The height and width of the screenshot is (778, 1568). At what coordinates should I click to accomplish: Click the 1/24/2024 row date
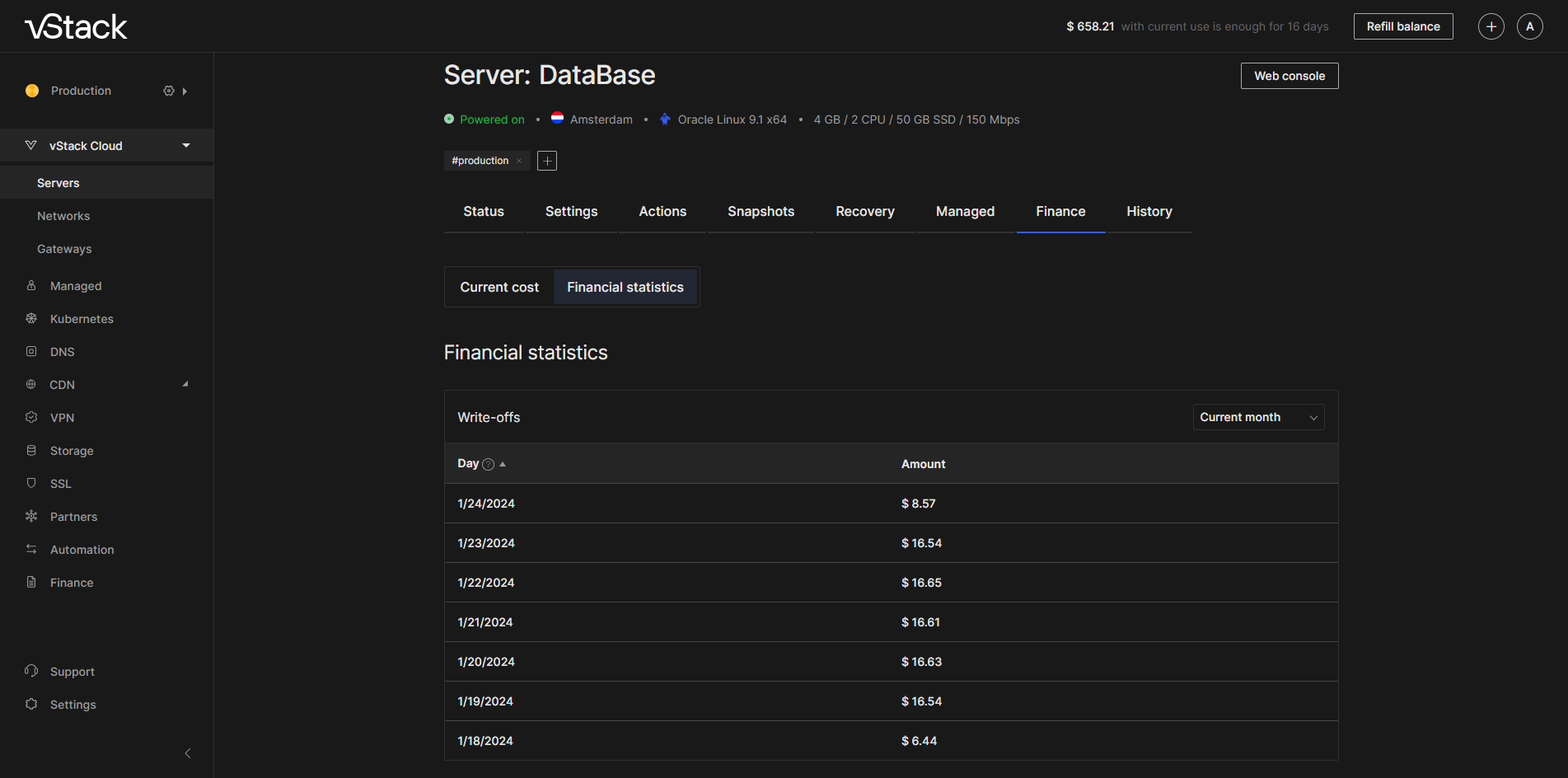pyautogui.click(x=486, y=504)
